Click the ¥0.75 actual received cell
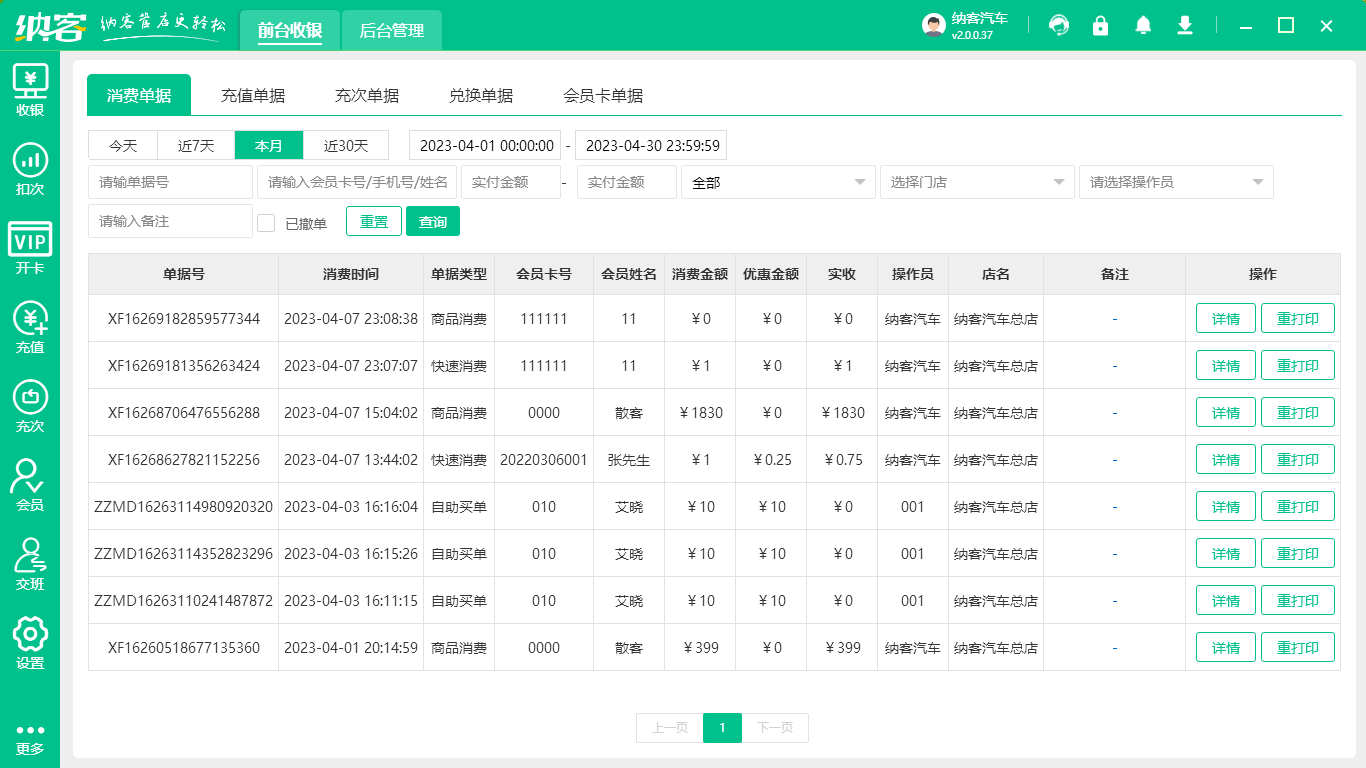This screenshot has height=768, width=1366. 842,460
